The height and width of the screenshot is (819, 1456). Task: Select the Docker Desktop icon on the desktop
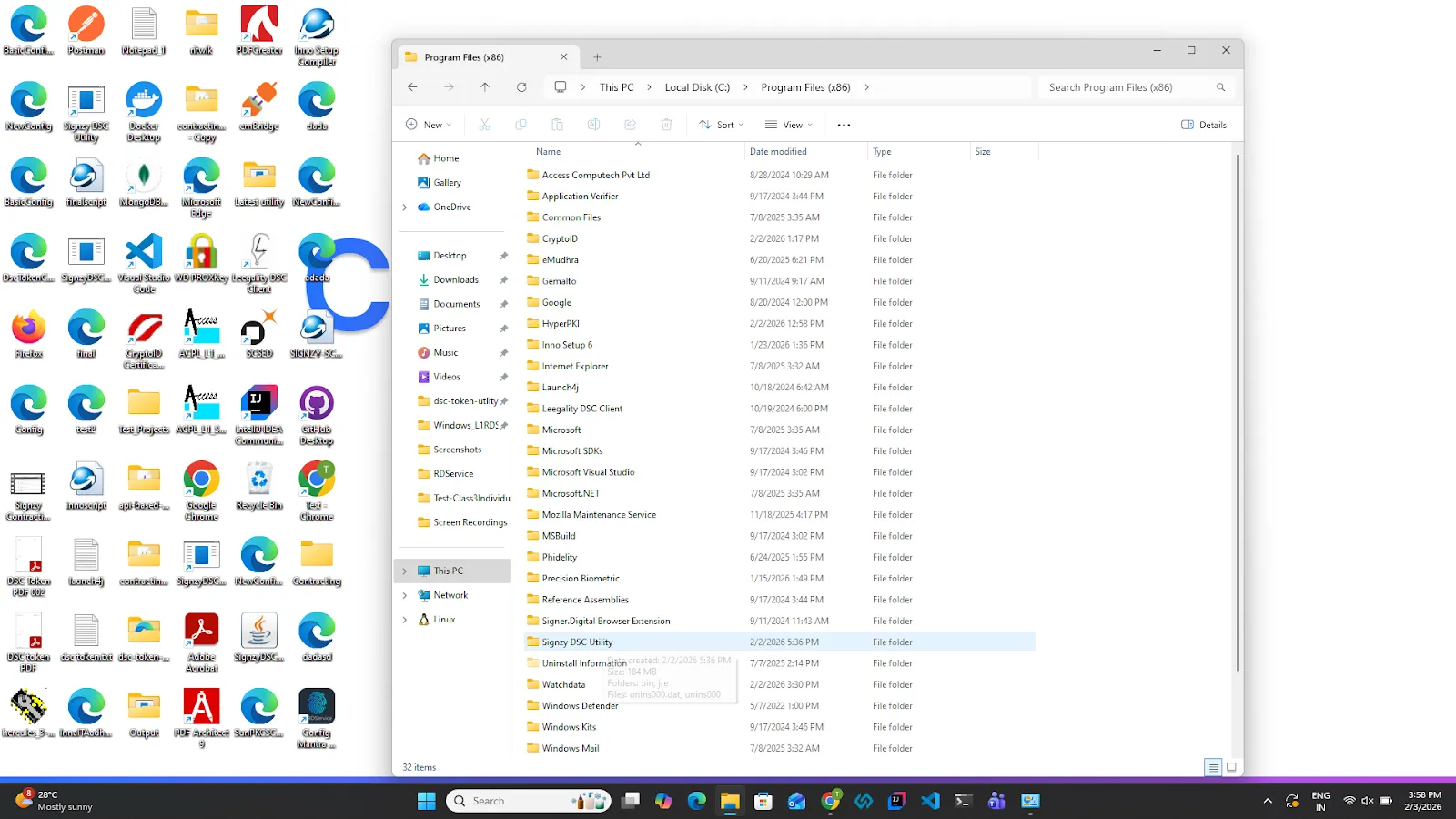tap(144, 112)
